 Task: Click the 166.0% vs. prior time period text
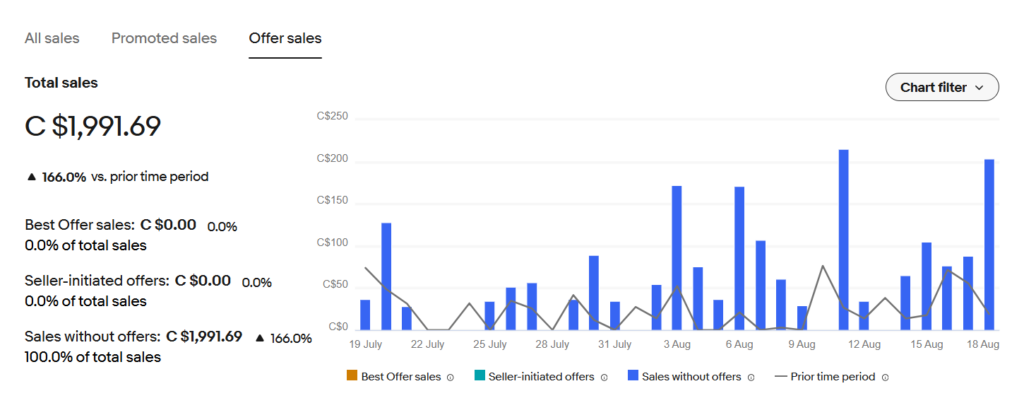click(118, 176)
